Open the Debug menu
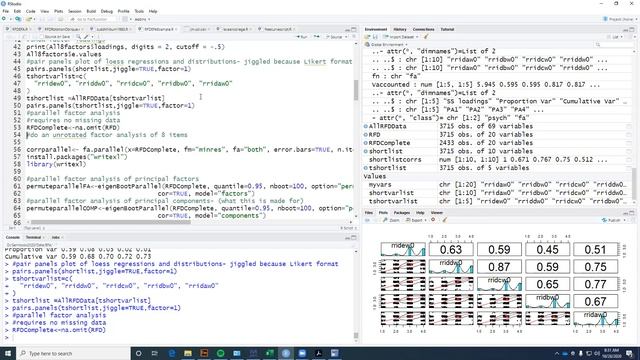Image resolution: width=640 pixels, height=360 pixels. [107, 11]
